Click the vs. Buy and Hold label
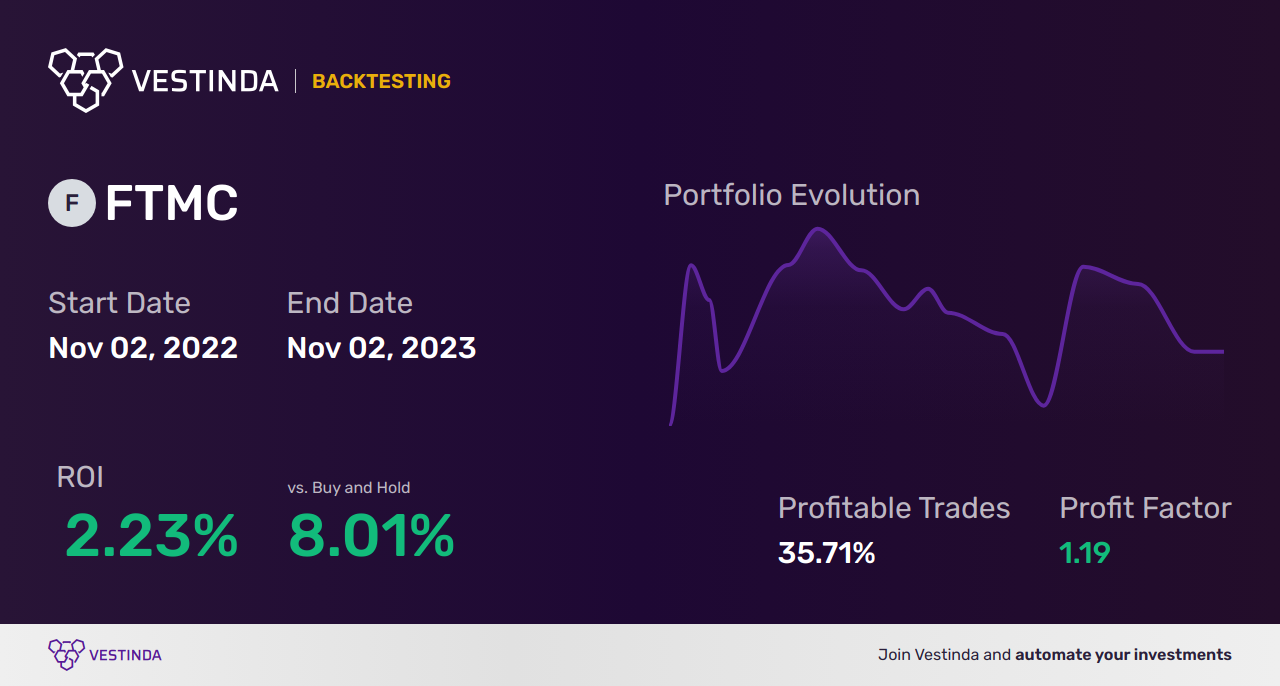 point(348,488)
